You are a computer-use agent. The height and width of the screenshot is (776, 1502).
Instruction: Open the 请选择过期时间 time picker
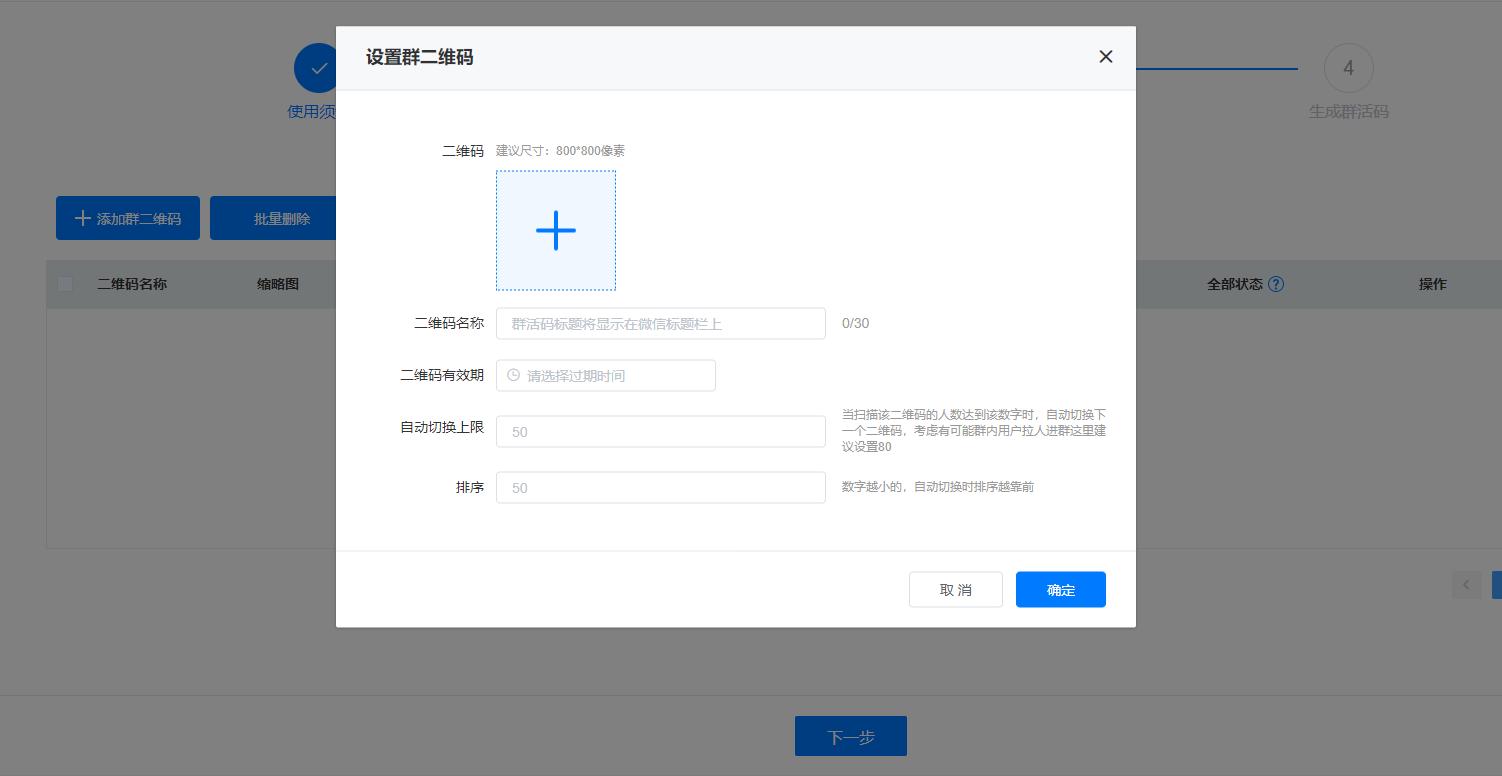click(605, 375)
